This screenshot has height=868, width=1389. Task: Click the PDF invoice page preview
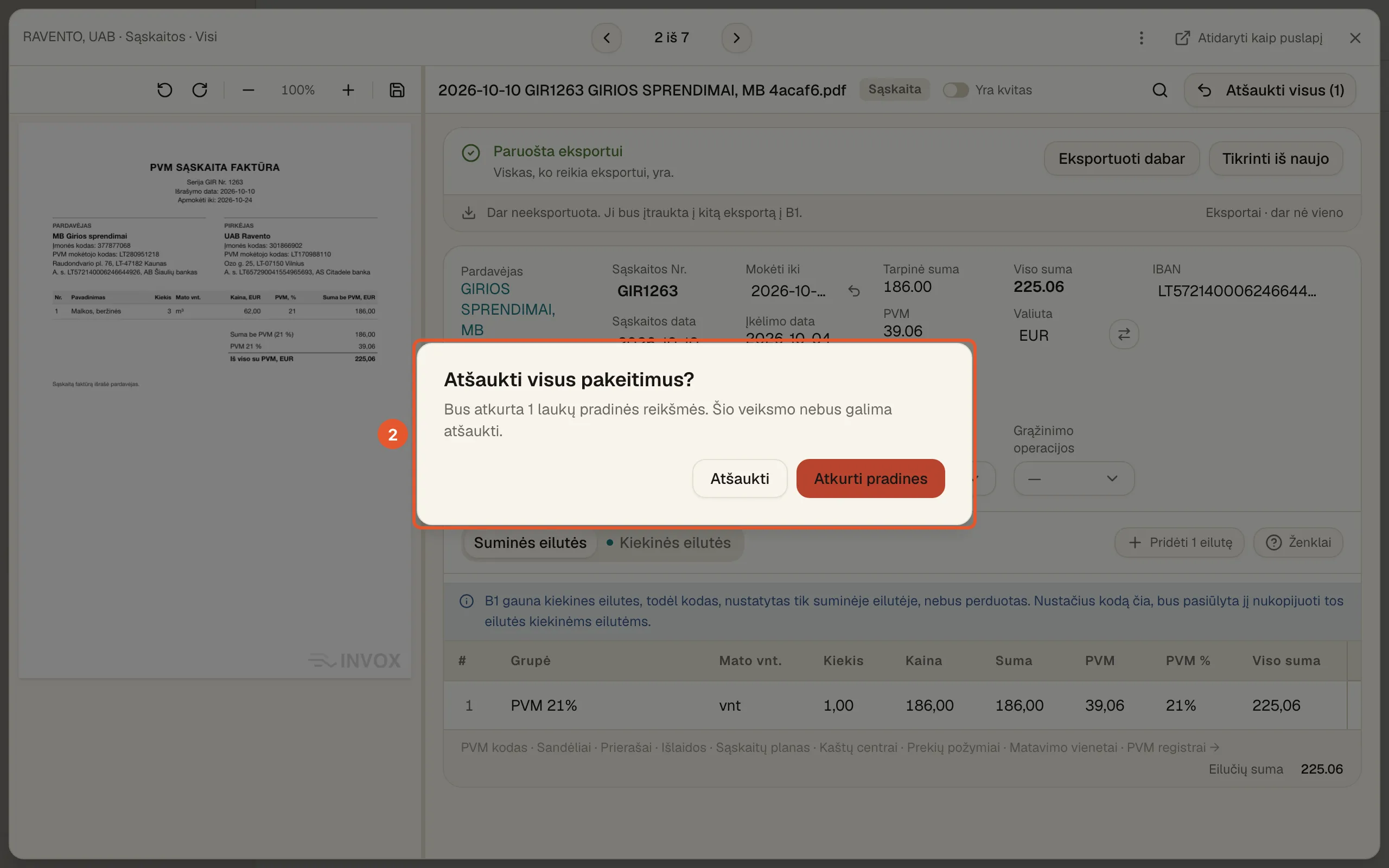[215, 400]
